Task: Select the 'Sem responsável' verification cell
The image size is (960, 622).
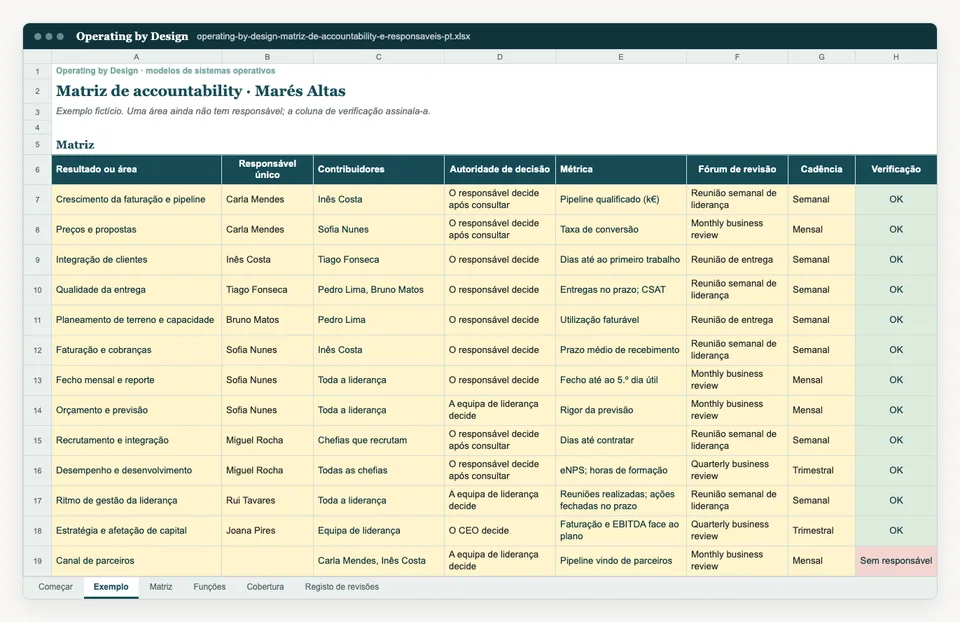Action: click(896, 561)
